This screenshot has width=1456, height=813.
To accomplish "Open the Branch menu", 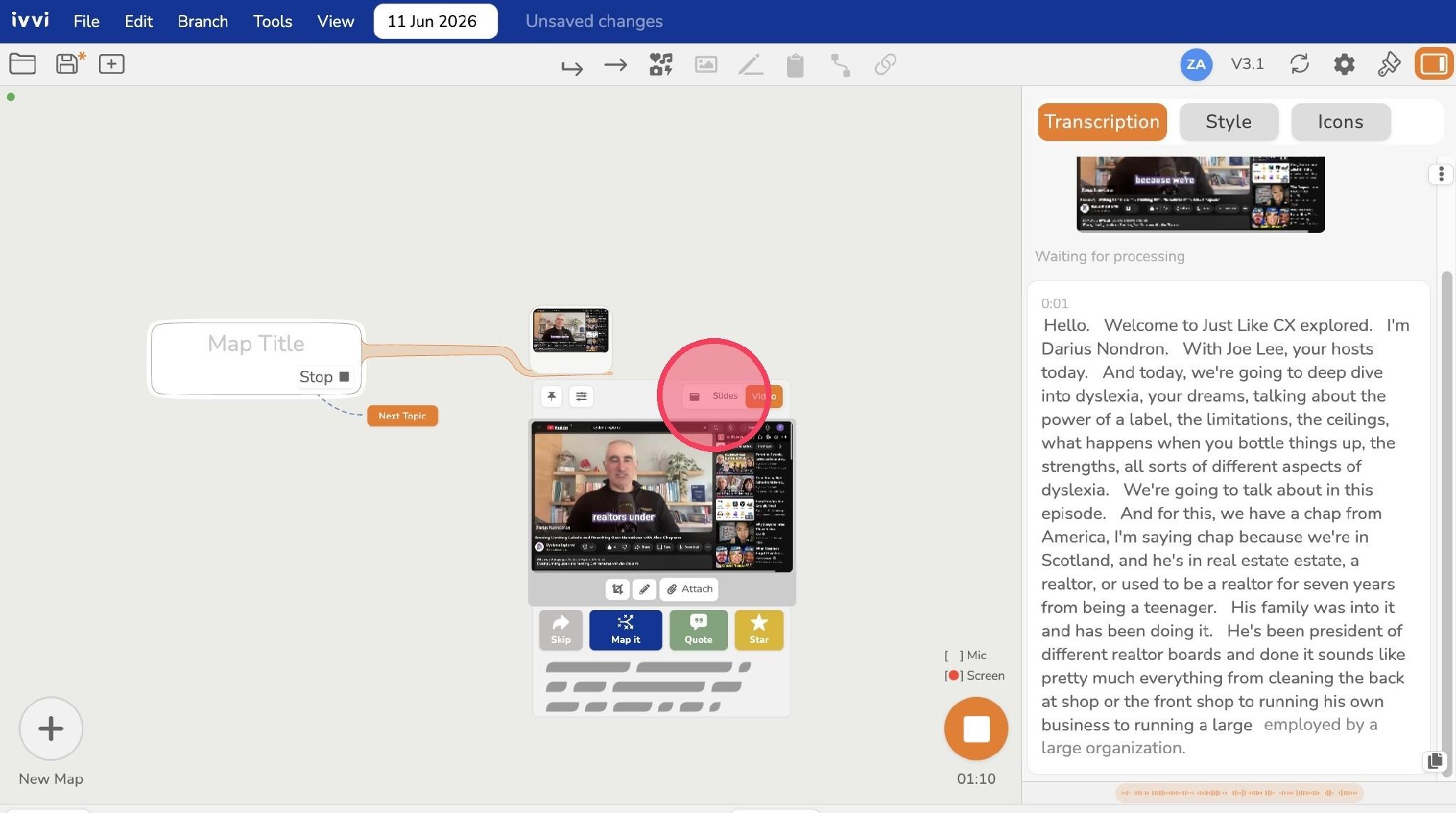I will point(203,21).
